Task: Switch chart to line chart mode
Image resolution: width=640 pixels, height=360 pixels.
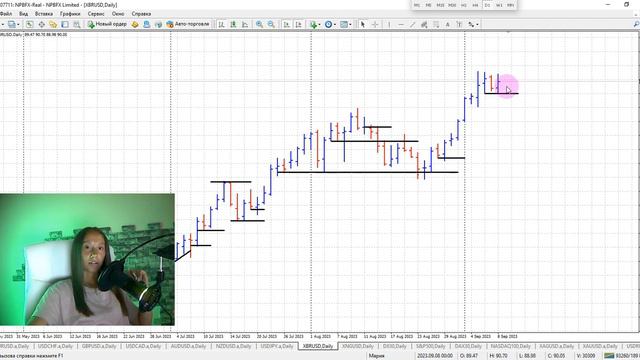Action: (x=245, y=24)
